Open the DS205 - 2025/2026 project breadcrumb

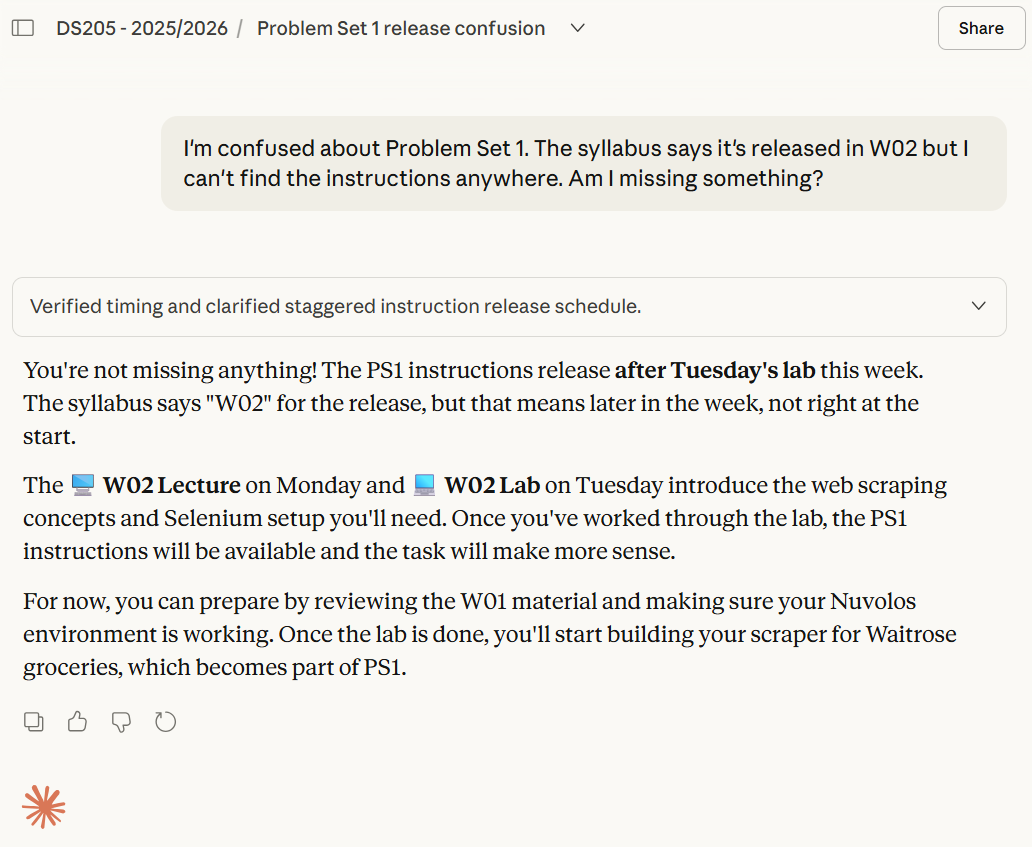pyautogui.click(x=142, y=28)
